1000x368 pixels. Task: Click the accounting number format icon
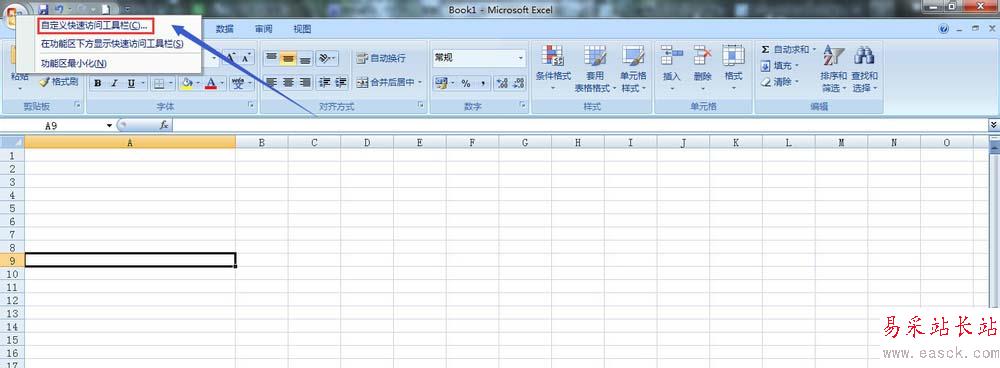point(441,83)
